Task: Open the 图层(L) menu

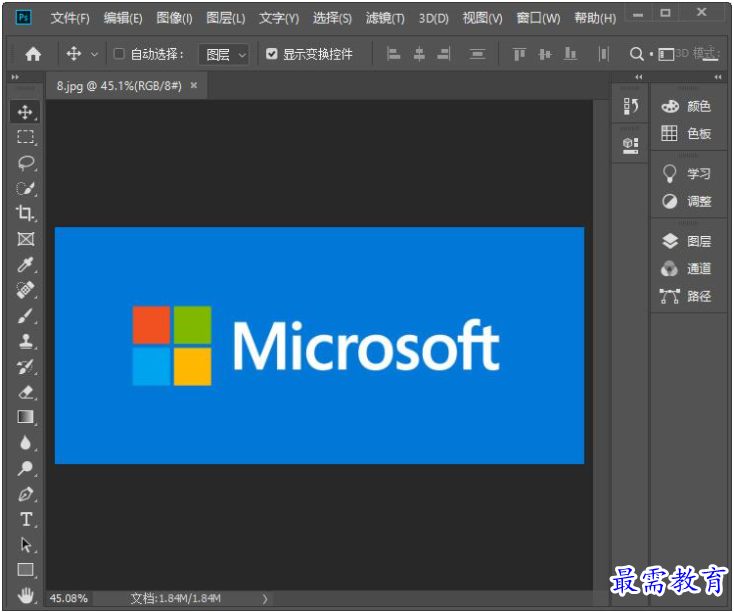Action: [x=226, y=18]
